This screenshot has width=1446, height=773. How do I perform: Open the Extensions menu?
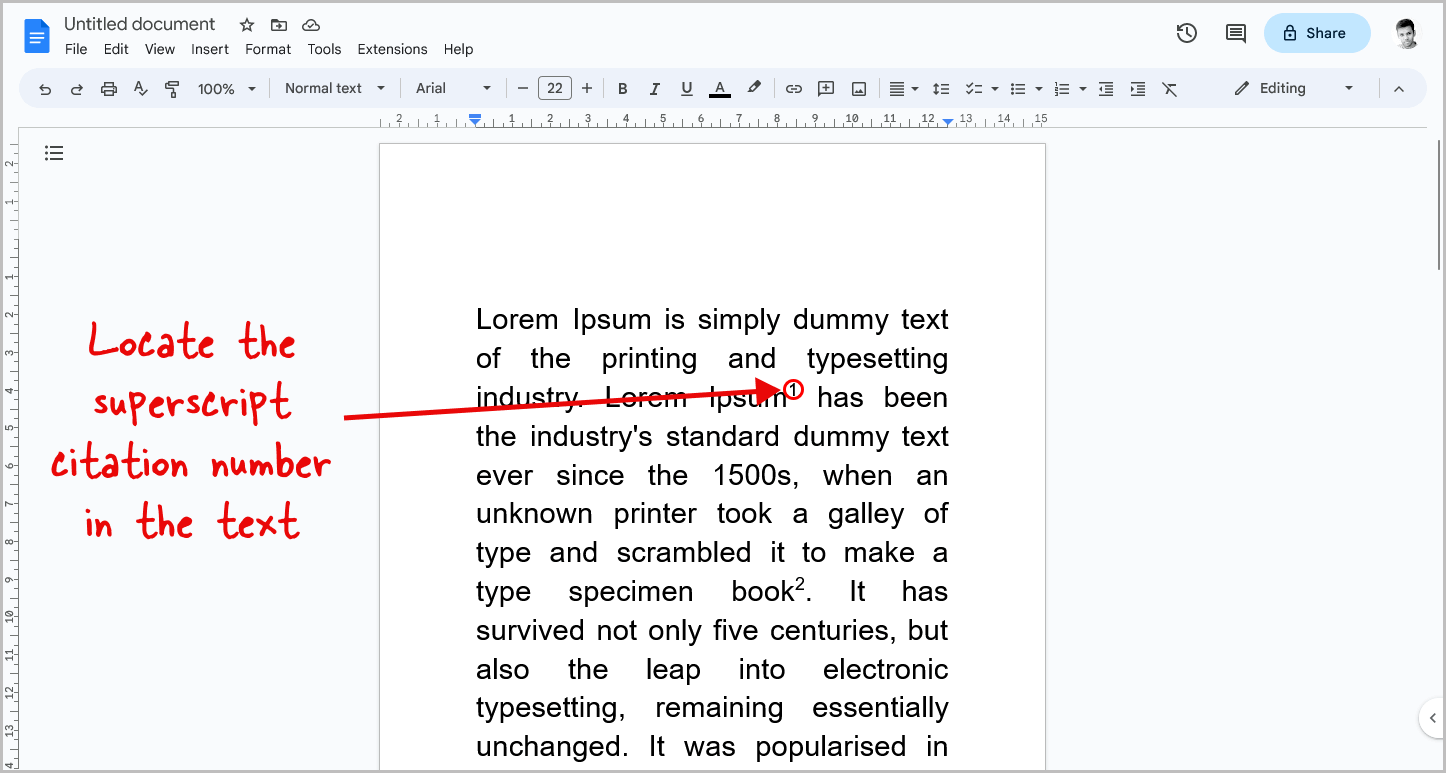click(392, 49)
